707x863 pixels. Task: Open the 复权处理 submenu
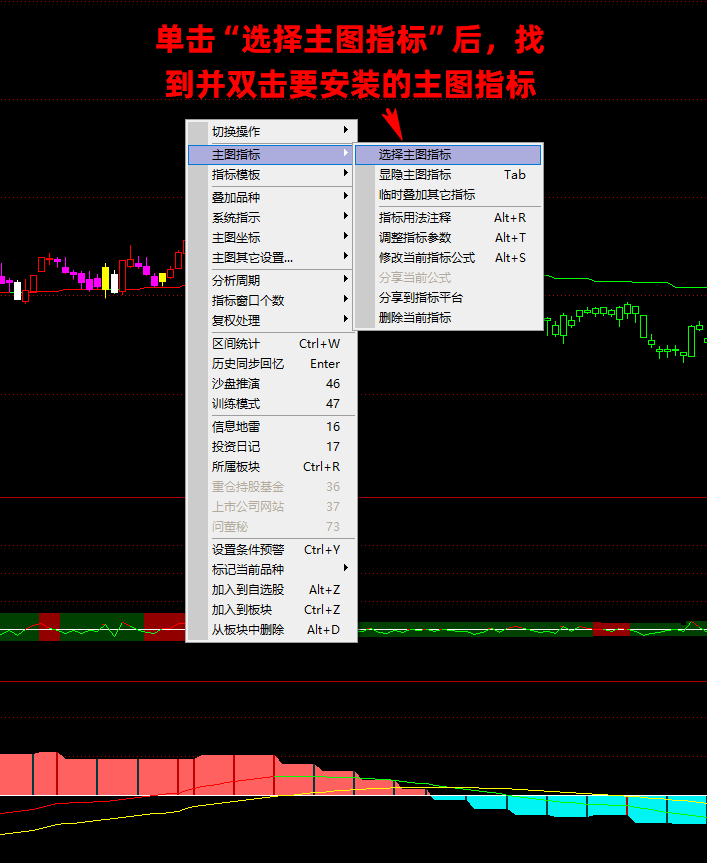tap(272, 320)
